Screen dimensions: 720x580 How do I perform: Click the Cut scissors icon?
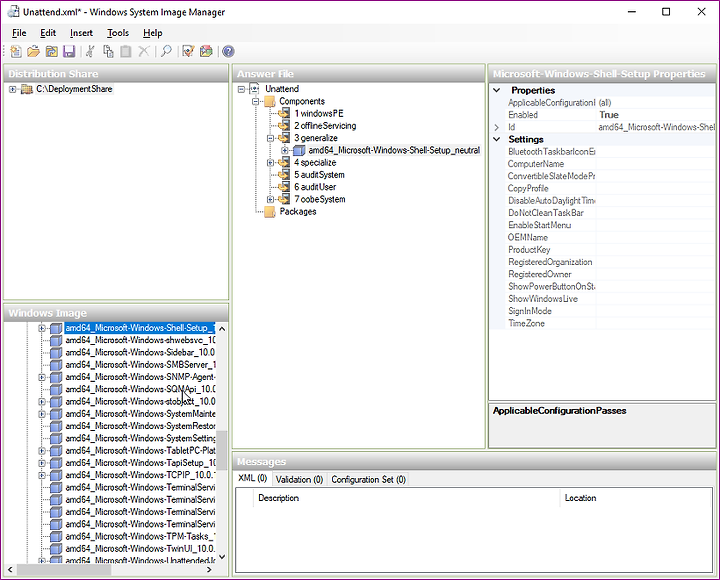click(x=90, y=51)
